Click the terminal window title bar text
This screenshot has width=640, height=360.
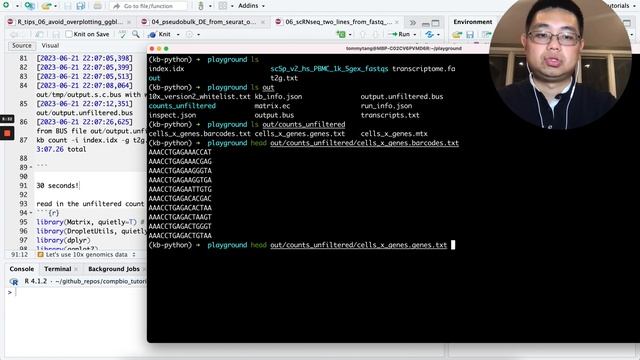[404, 49]
